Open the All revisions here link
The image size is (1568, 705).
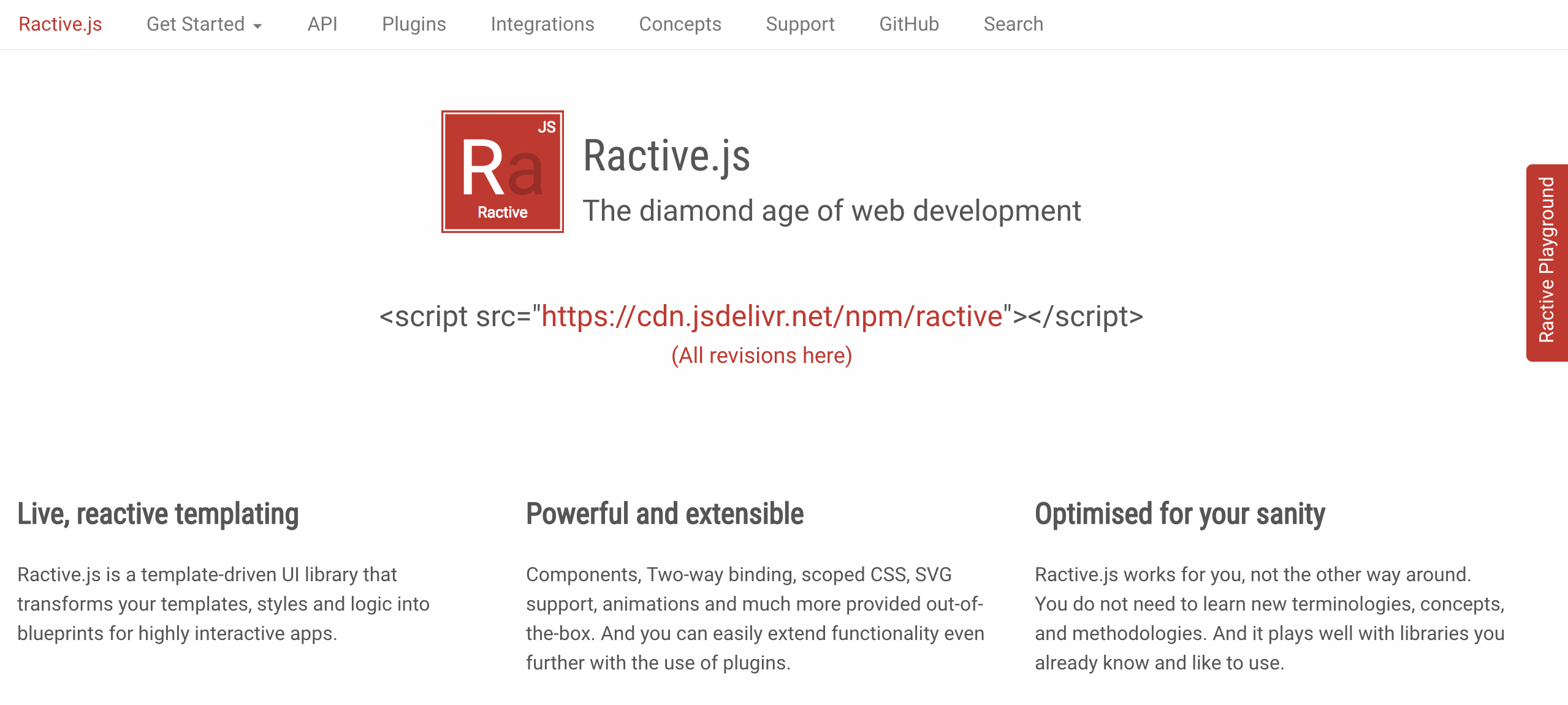pyautogui.click(x=762, y=354)
